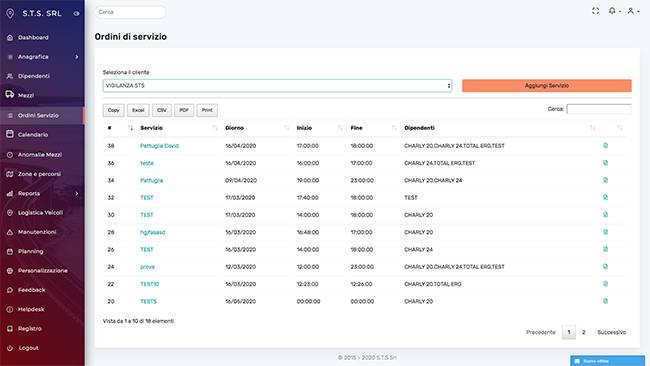Image resolution: width=650 pixels, height=366 pixels.
Task: Click the Successivo pagination link
Action: click(x=611, y=332)
